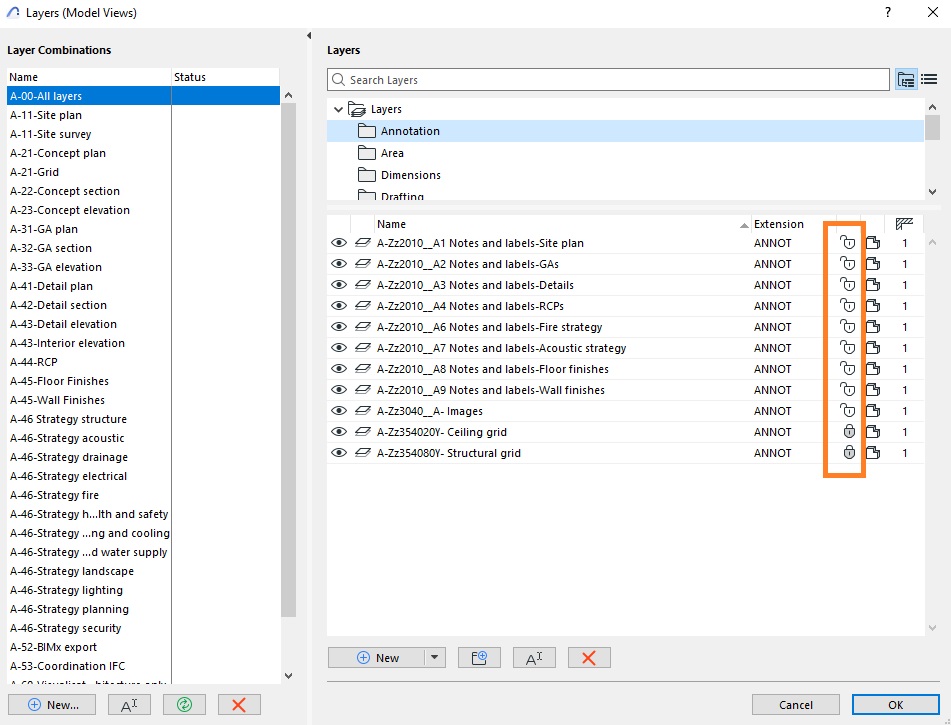
Task: Collapse Layer Combinations panel arrow
Action: coord(309,36)
